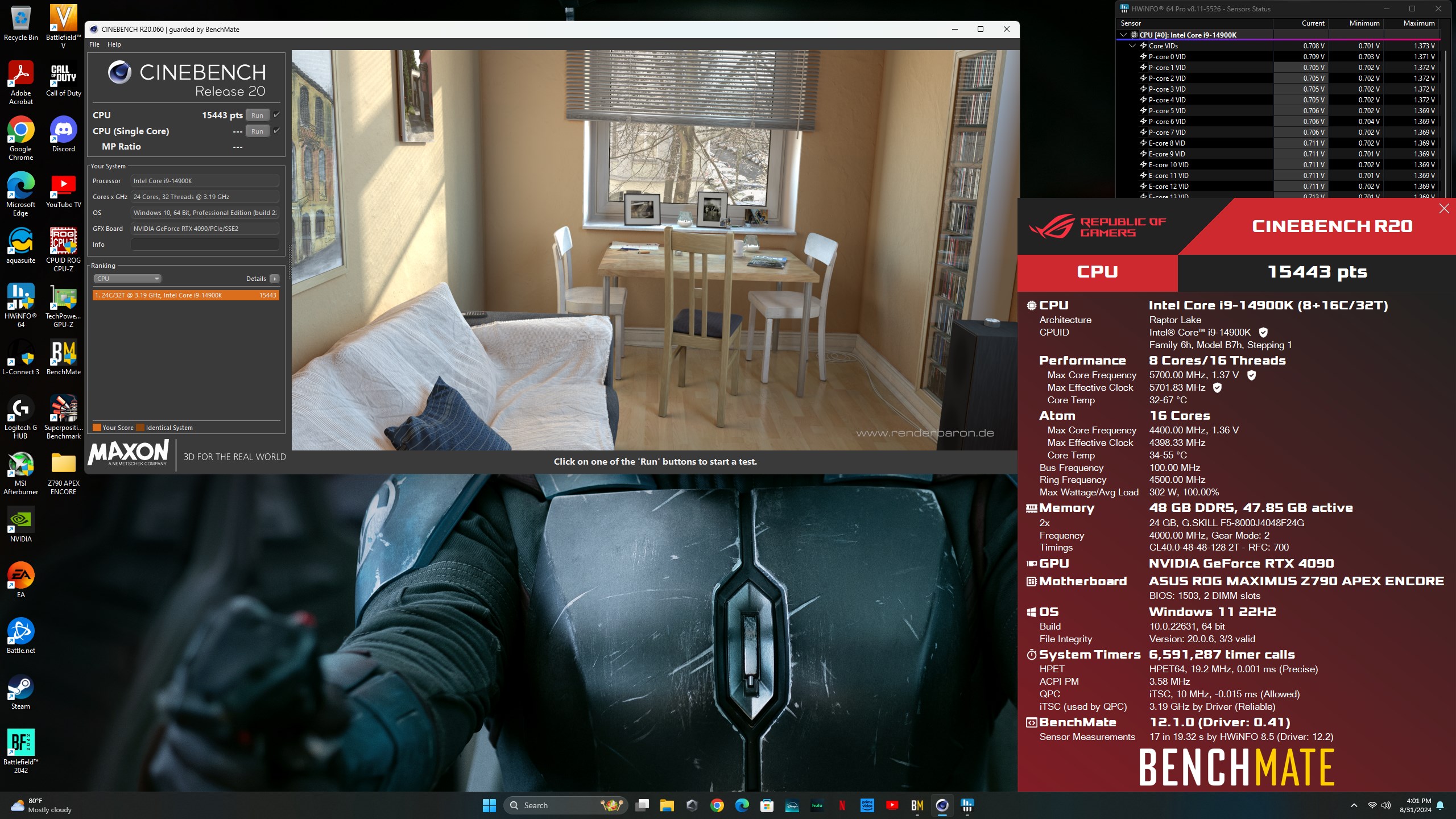
Task: Launch Battle.net desktop shortcut
Action: coord(21,636)
